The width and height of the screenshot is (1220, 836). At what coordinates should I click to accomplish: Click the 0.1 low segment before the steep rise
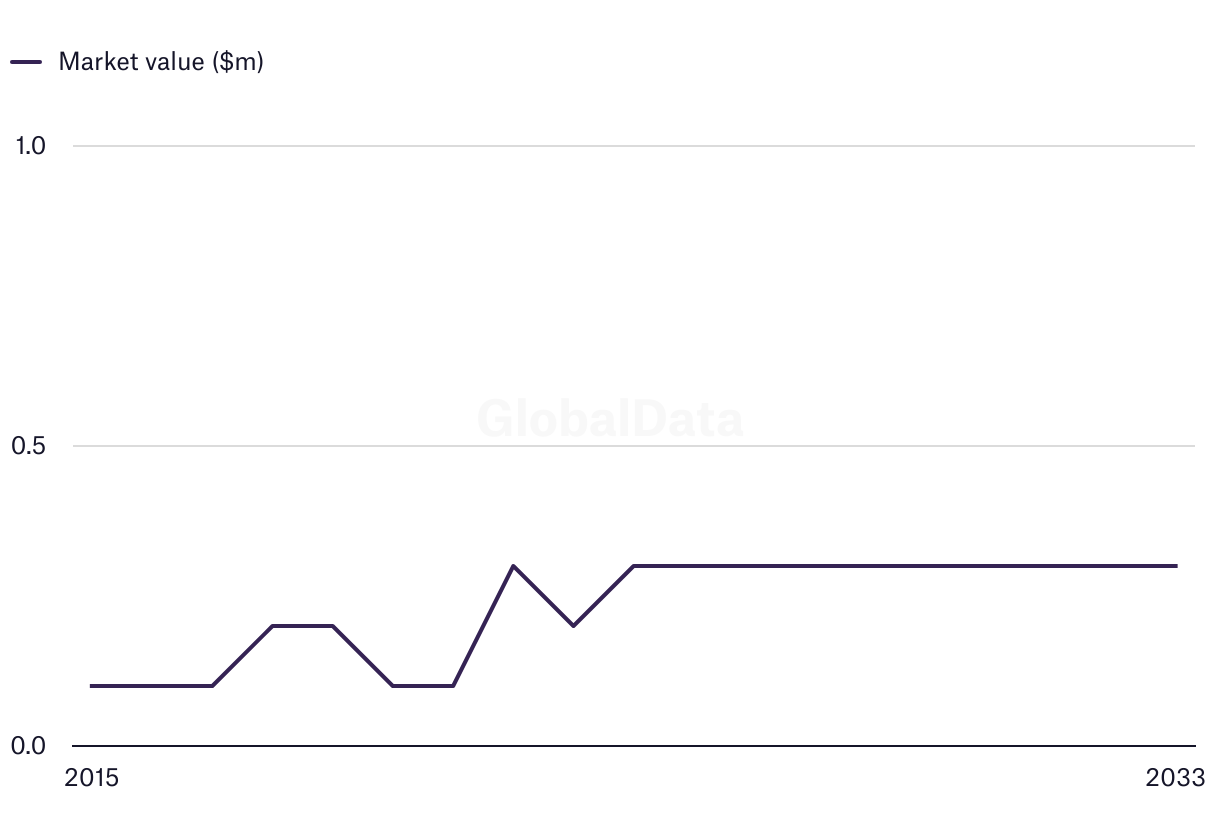pyautogui.click(x=423, y=686)
